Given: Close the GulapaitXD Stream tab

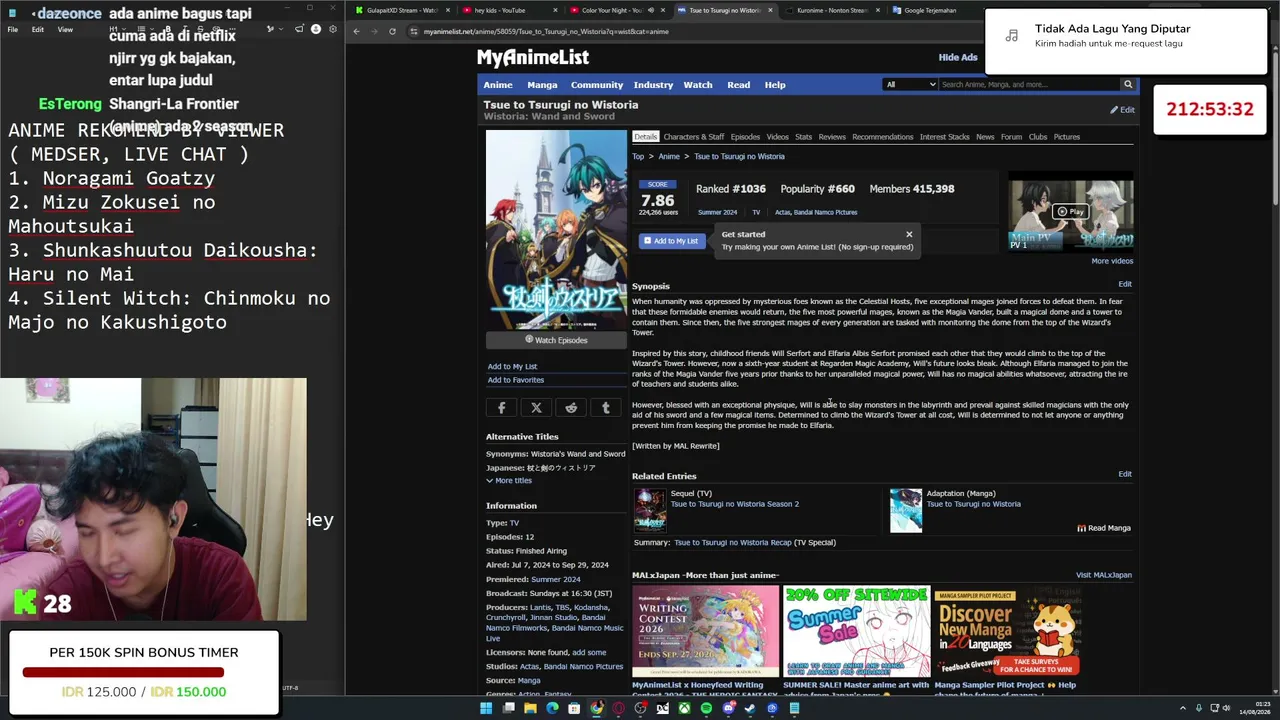Looking at the screenshot, I should 447,10.
